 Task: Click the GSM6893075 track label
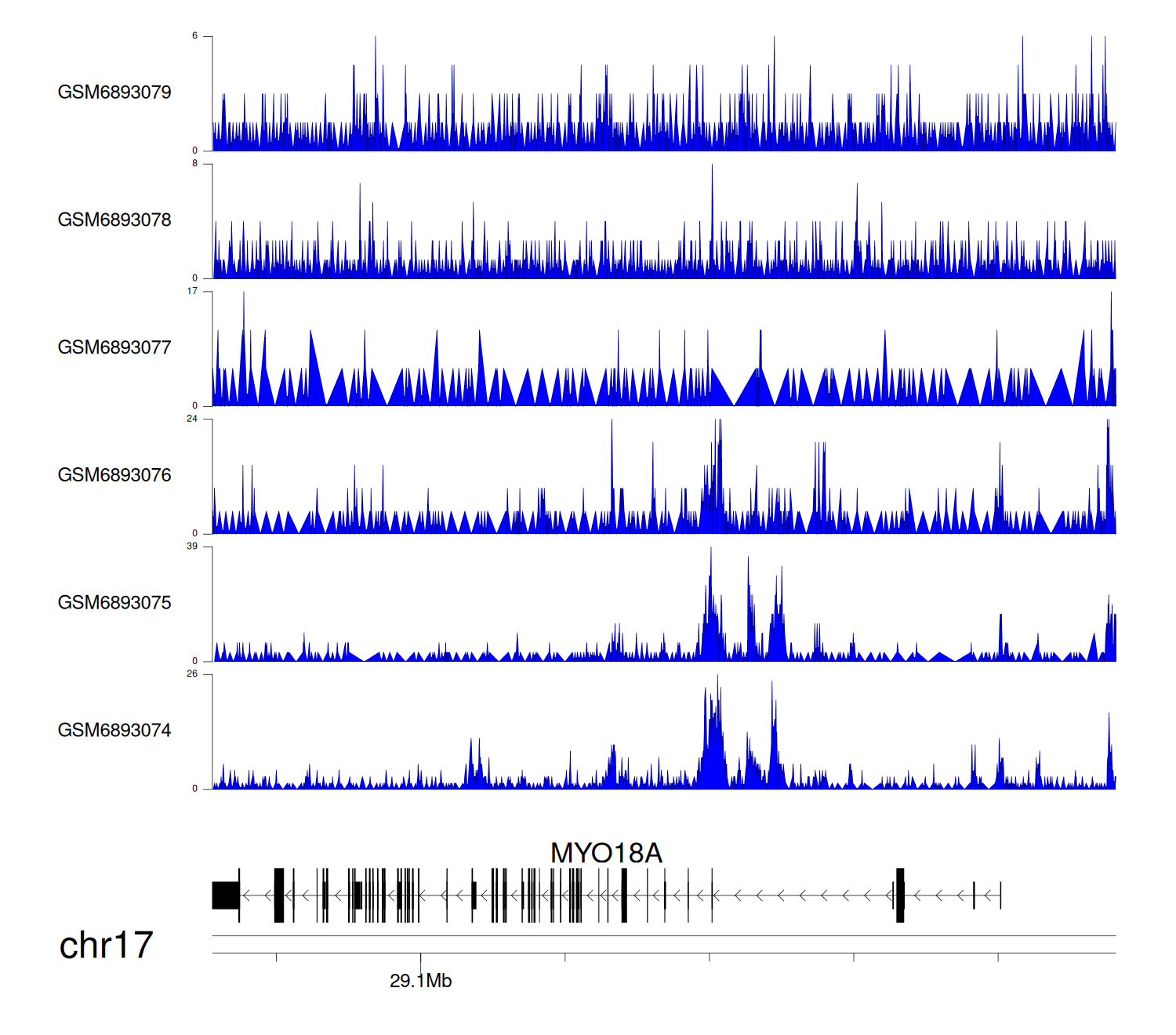point(114,603)
